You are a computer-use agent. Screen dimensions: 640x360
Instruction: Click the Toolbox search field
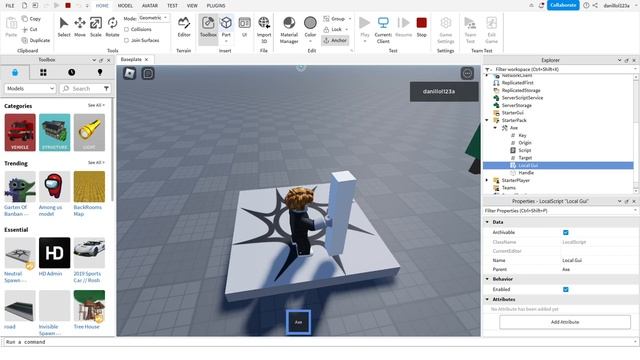point(85,89)
